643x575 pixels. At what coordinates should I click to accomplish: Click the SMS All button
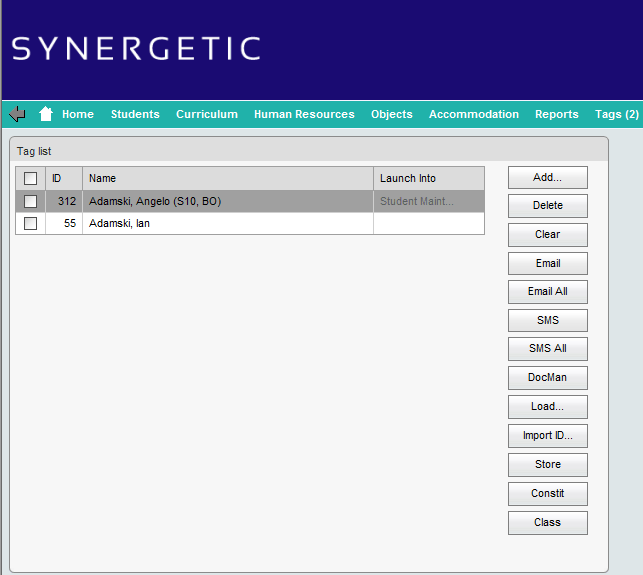point(547,349)
